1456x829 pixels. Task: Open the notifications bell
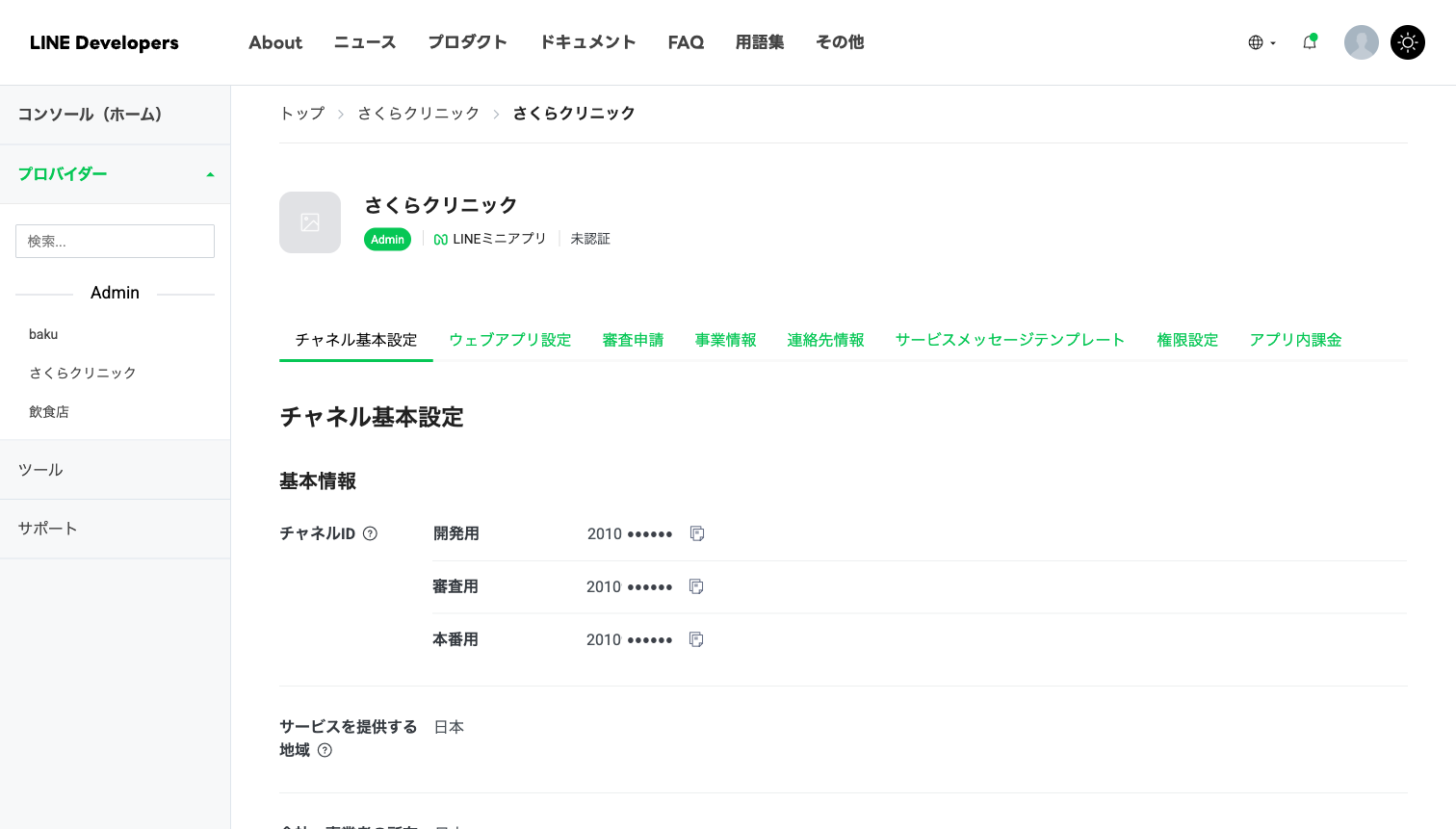pyautogui.click(x=1310, y=42)
